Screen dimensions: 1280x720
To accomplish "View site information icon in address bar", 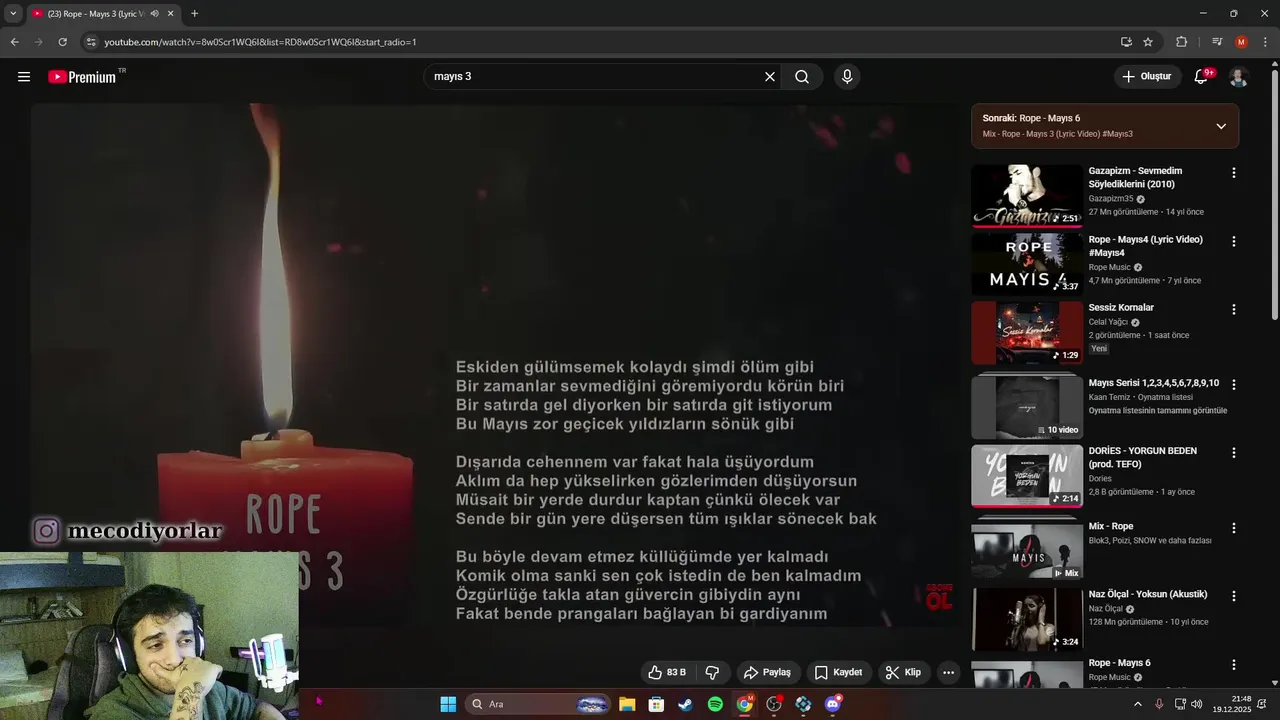I will point(91,42).
